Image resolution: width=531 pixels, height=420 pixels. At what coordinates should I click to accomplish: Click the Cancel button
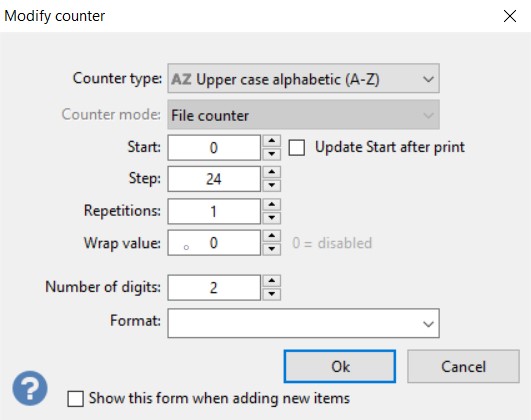[463, 366]
